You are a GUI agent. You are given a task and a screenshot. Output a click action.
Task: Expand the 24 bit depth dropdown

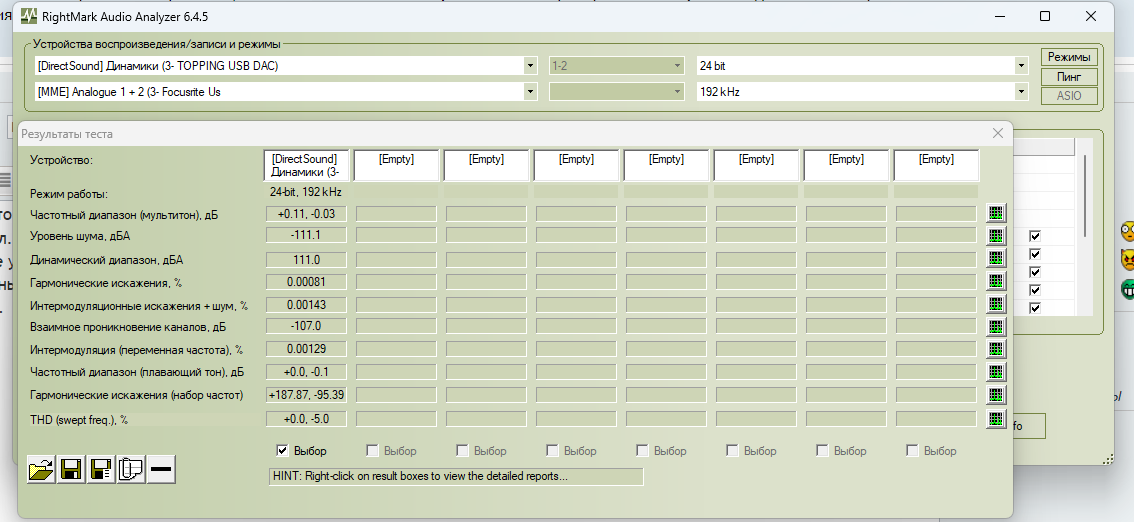coord(1020,66)
